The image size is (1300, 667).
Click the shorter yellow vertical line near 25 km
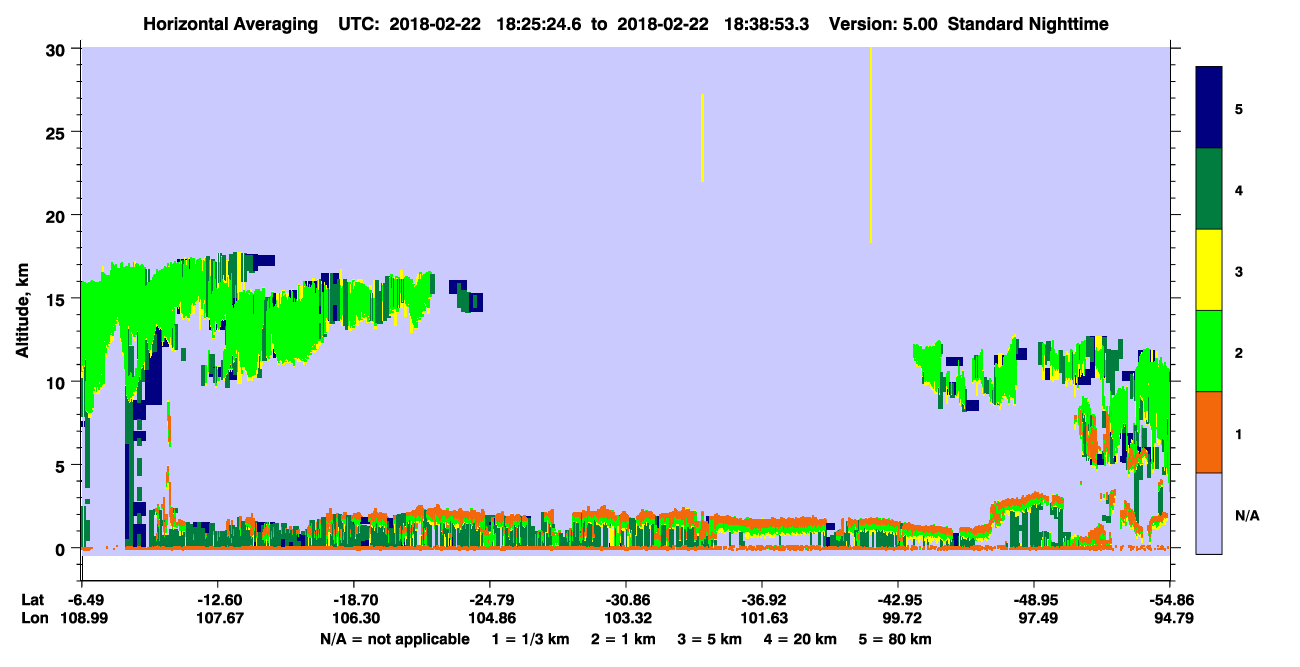tap(703, 138)
